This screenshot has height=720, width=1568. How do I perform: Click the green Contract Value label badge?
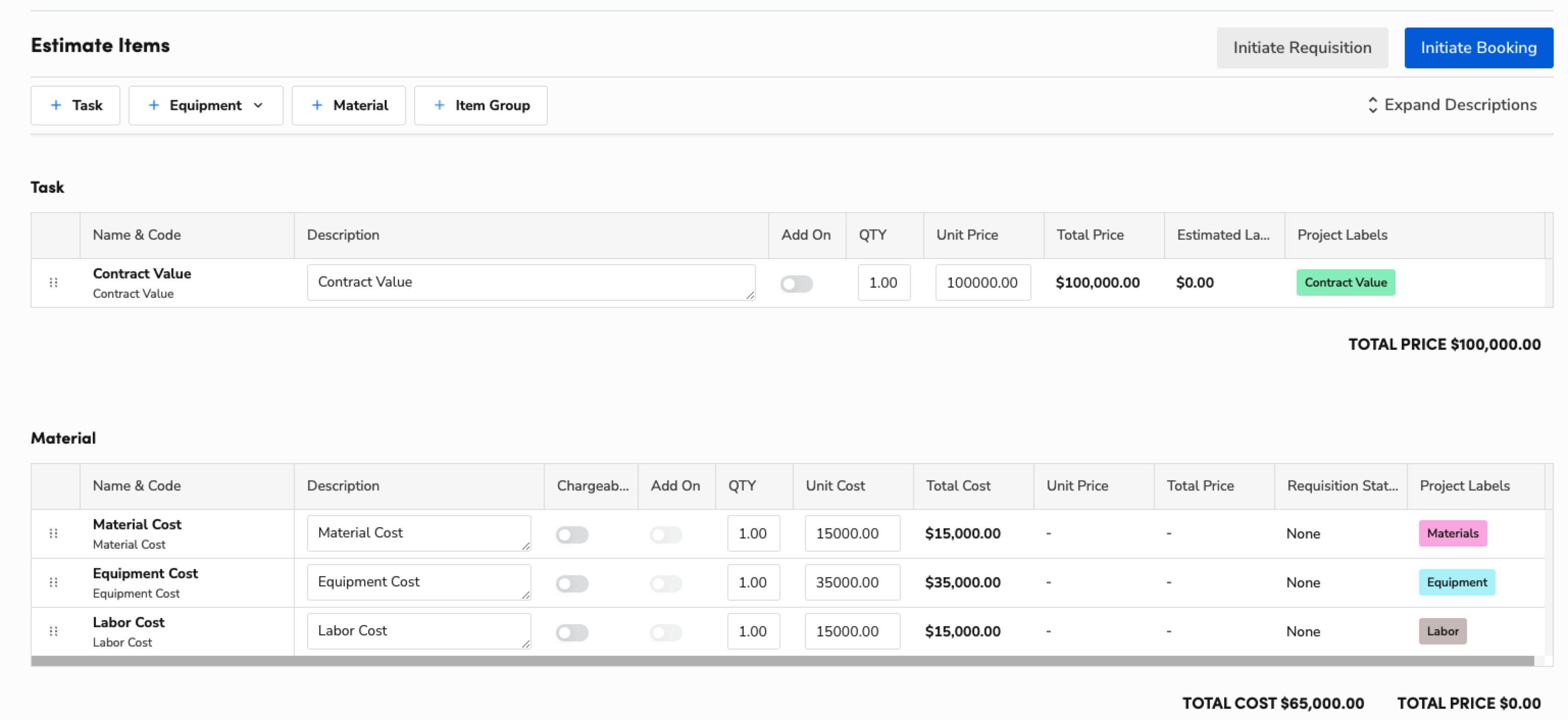tap(1345, 282)
